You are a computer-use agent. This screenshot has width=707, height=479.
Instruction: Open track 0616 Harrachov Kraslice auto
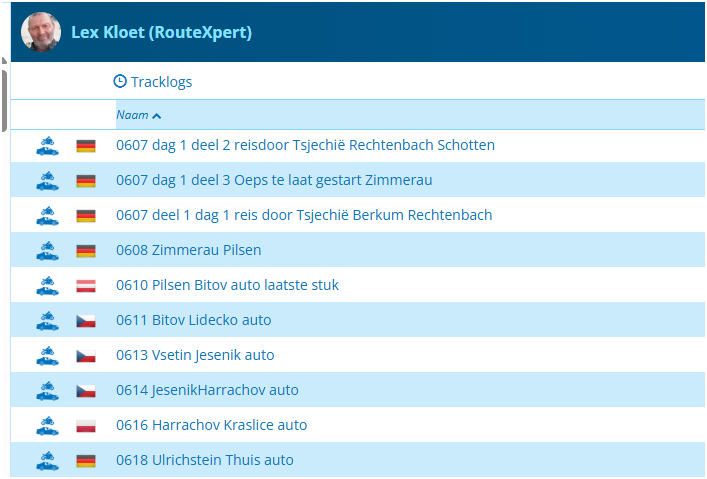211,425
